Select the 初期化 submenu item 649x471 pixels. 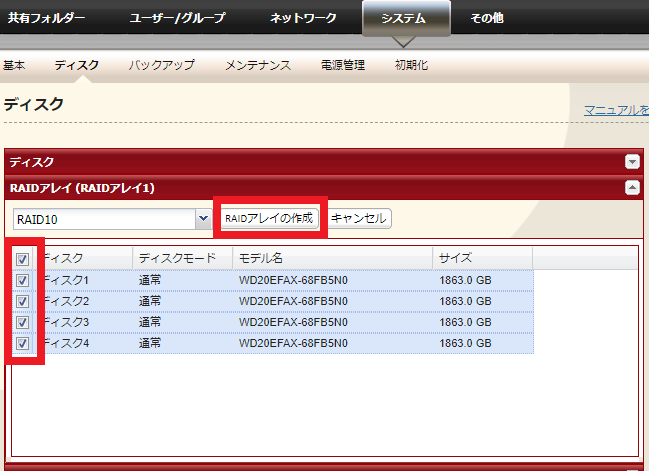click(x=411, y=65)
